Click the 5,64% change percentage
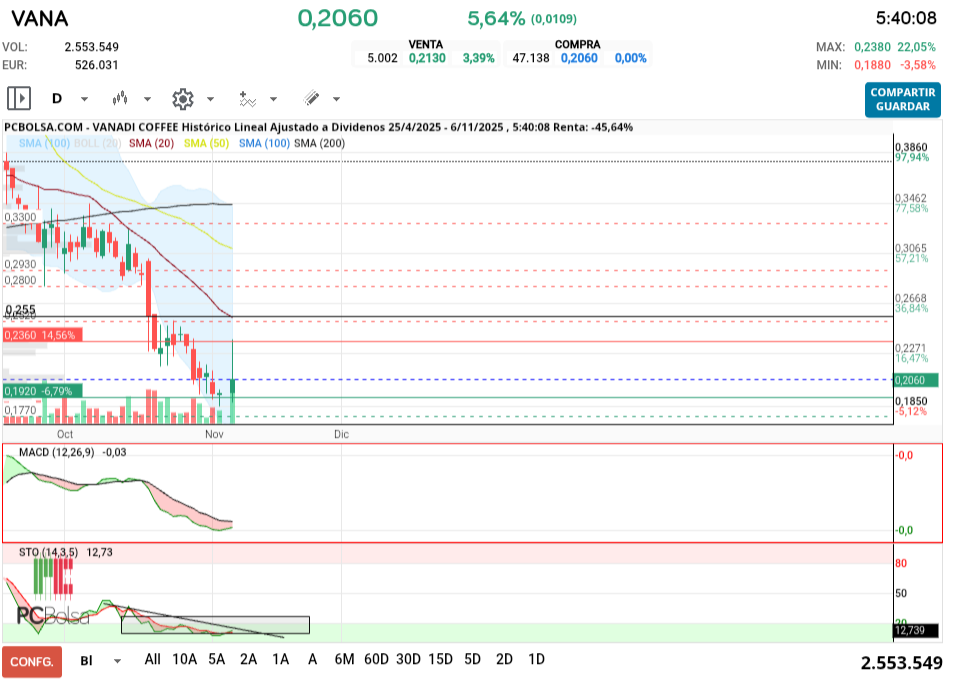This screenshot has width=956, height=683. (x=496, y=18)
